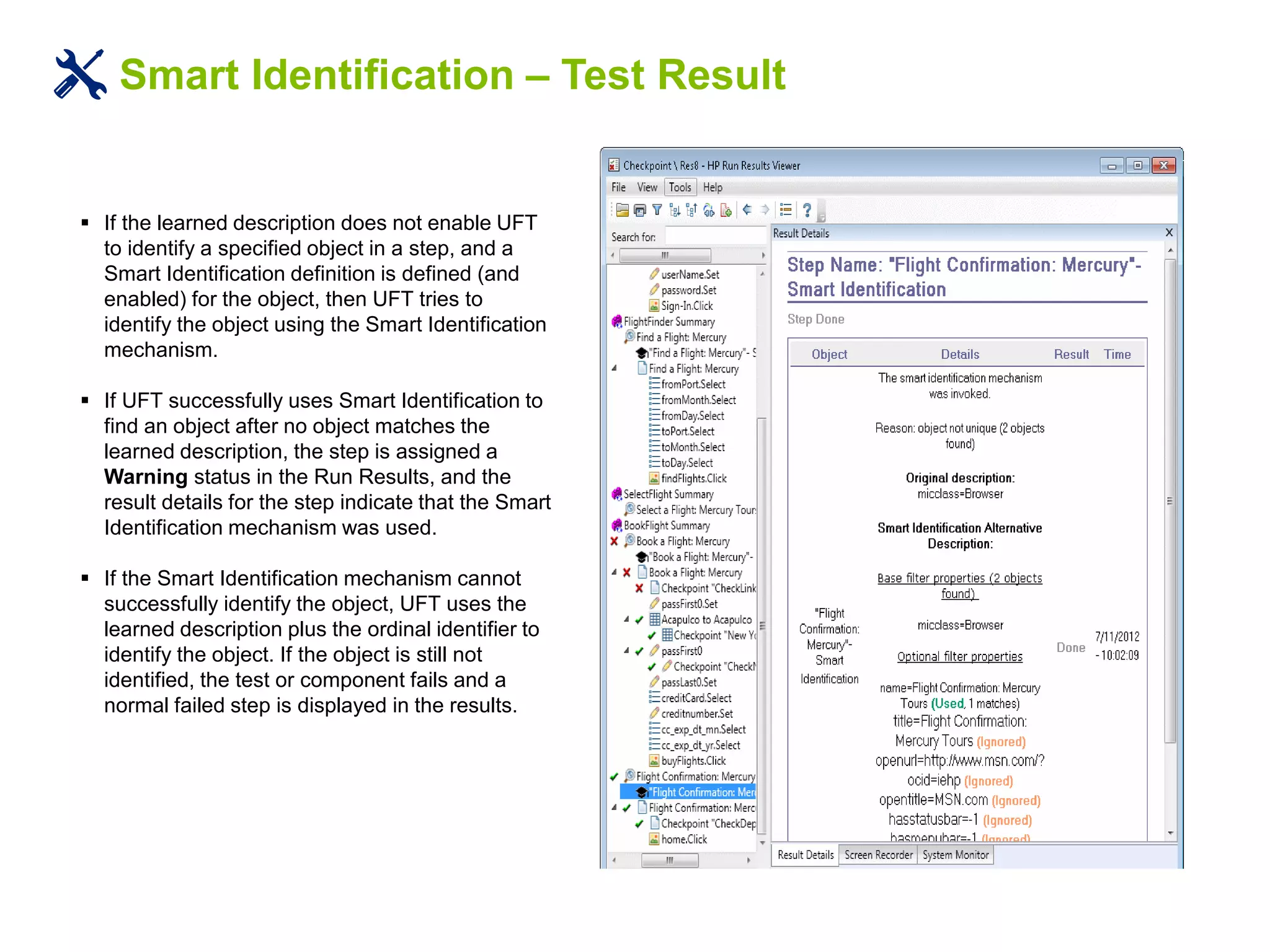Click the Base filter properties link
The image size is (1270, 952).
[959, 586]
